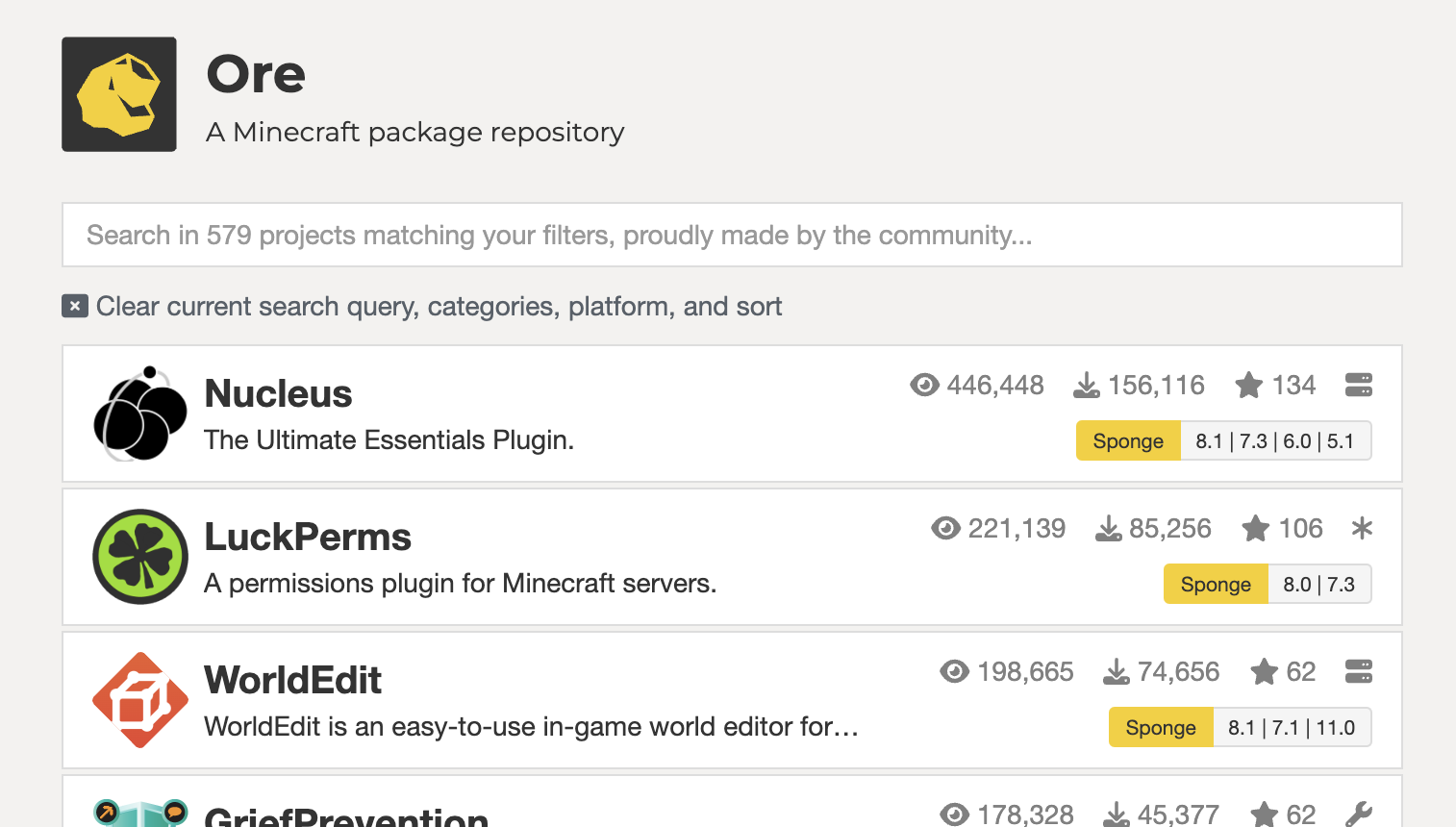Click 'A Minecraft package repository' subtitle

coord(415,132)
